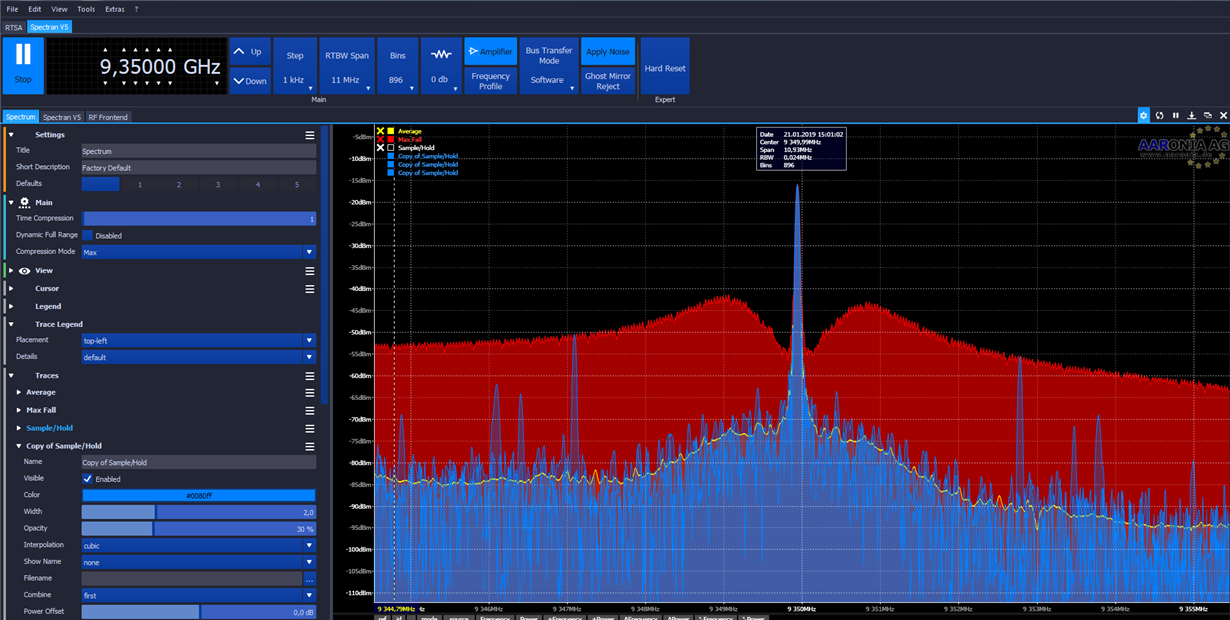Pause the spectrum view via the small pause icon
This screenshot has height=620, width=1230.
1176,116
